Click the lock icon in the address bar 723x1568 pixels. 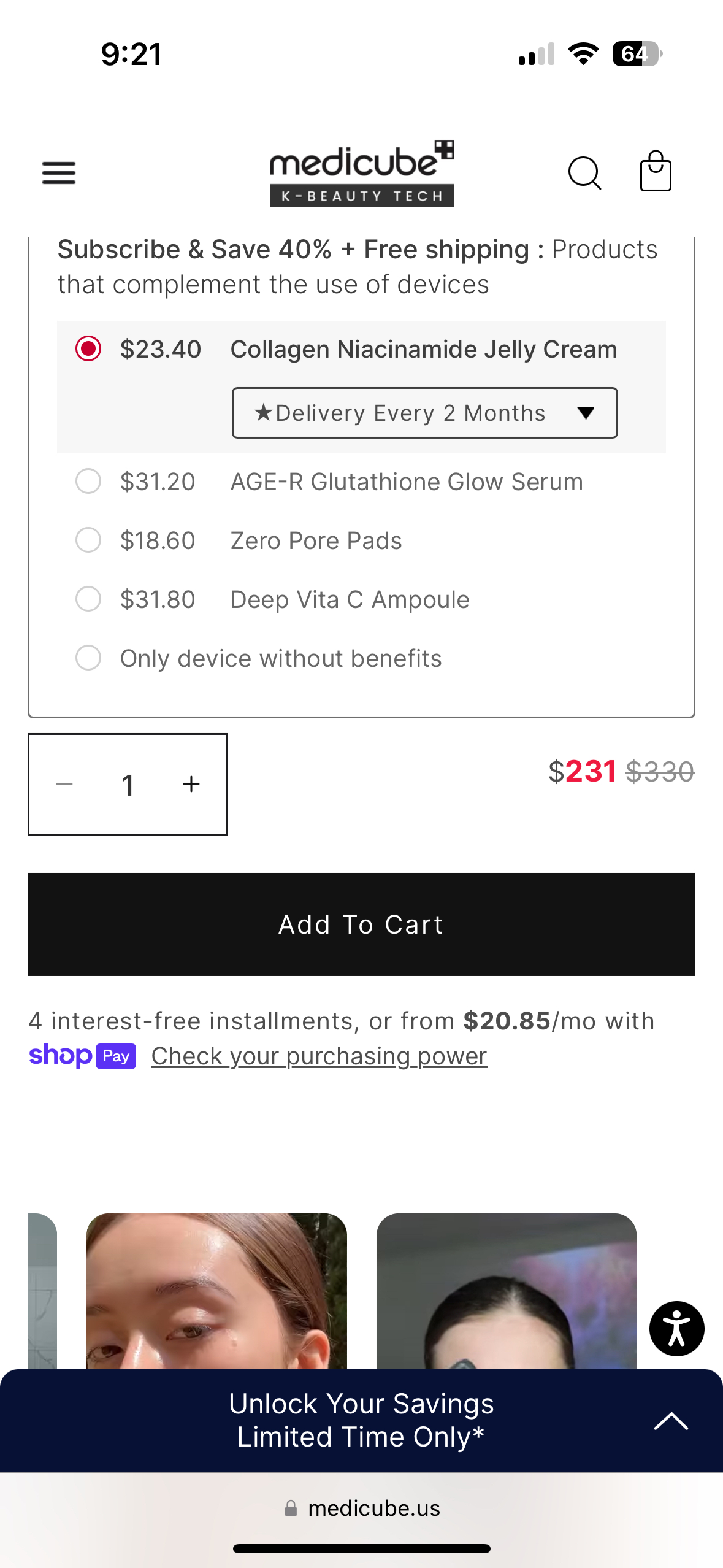click(x=291, y=1508)
